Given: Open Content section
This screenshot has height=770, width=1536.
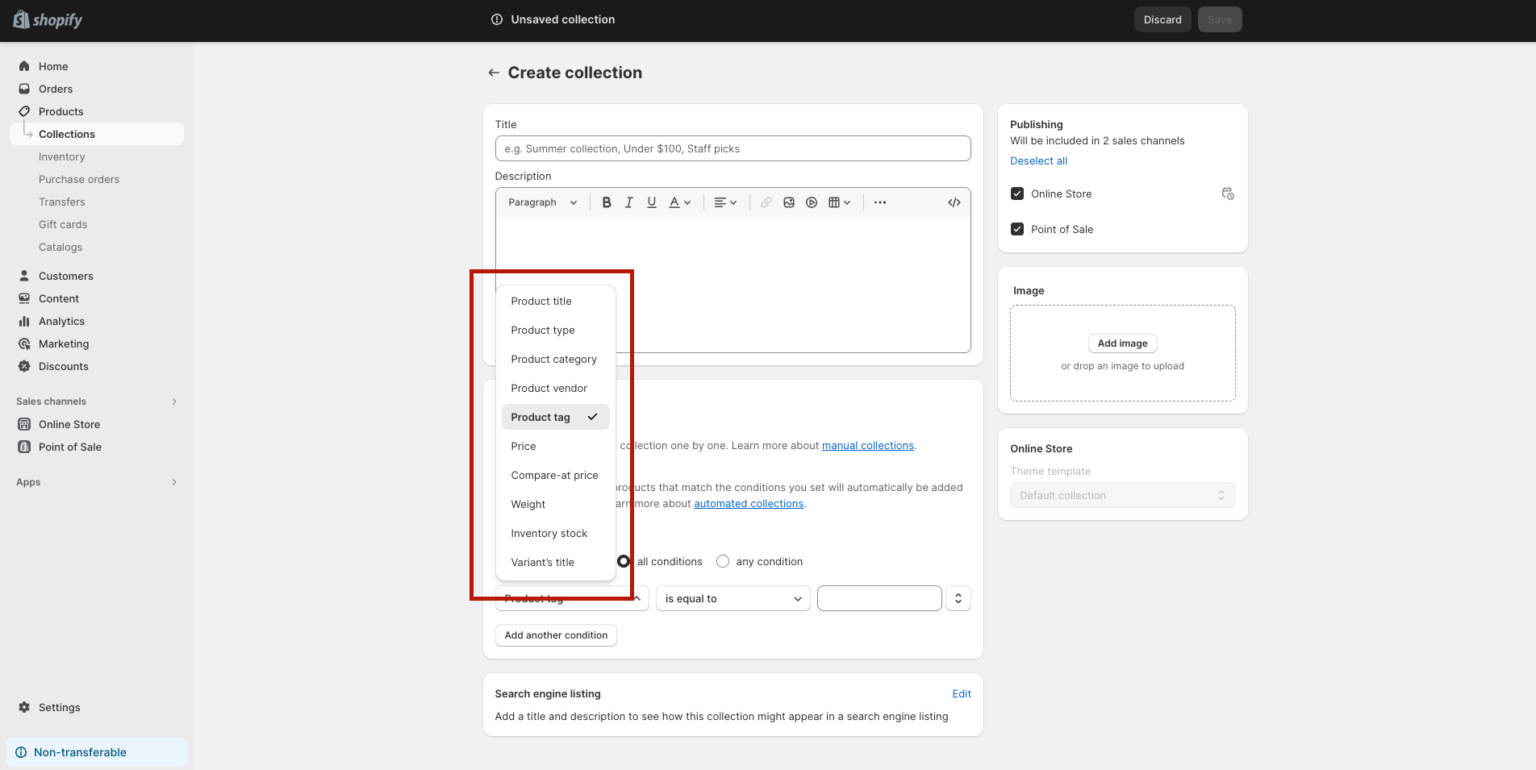Looking at the screenshot, I should tap(58, 298).
